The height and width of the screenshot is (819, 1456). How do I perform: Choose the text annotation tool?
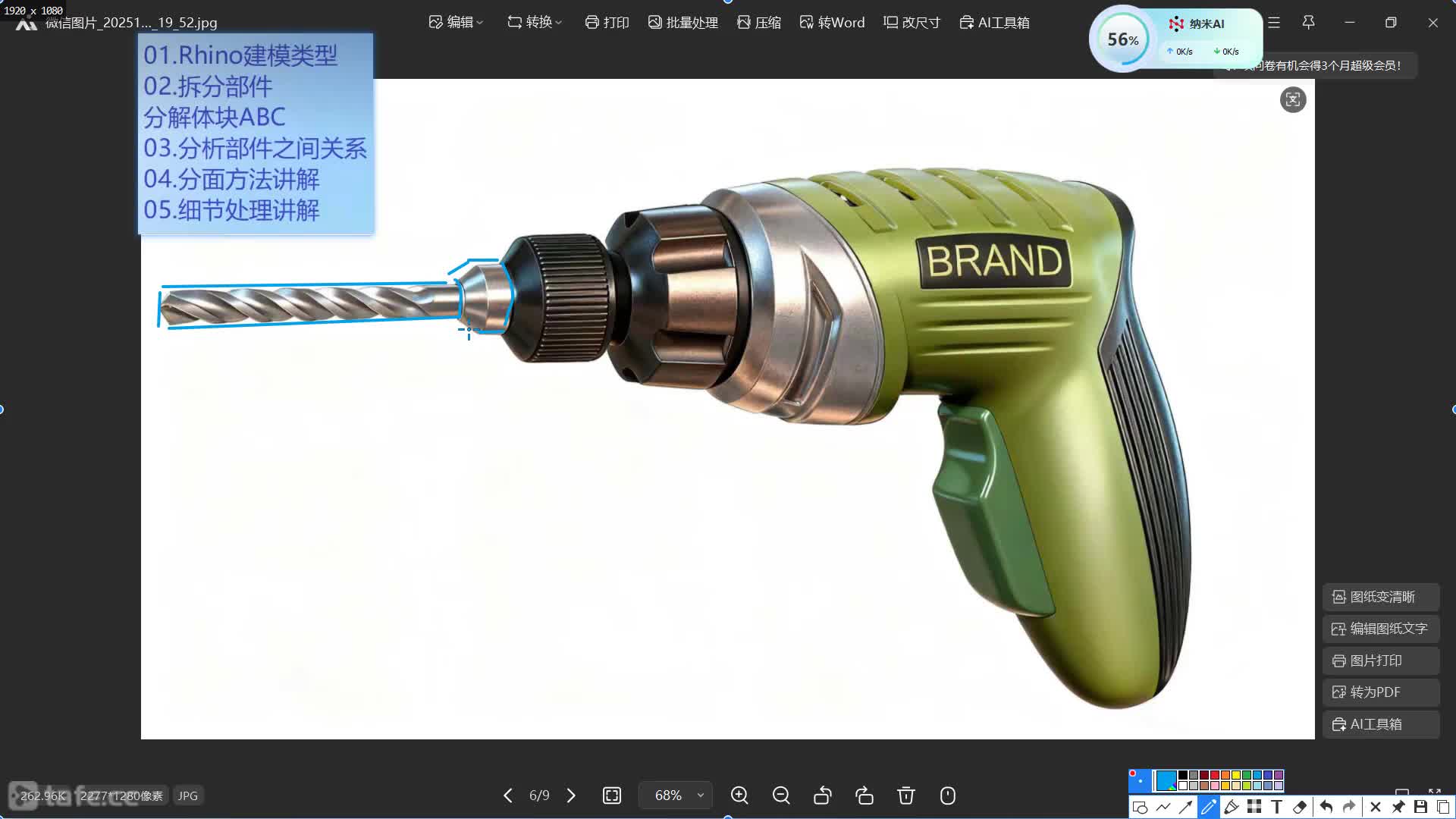coord(1277,807)
